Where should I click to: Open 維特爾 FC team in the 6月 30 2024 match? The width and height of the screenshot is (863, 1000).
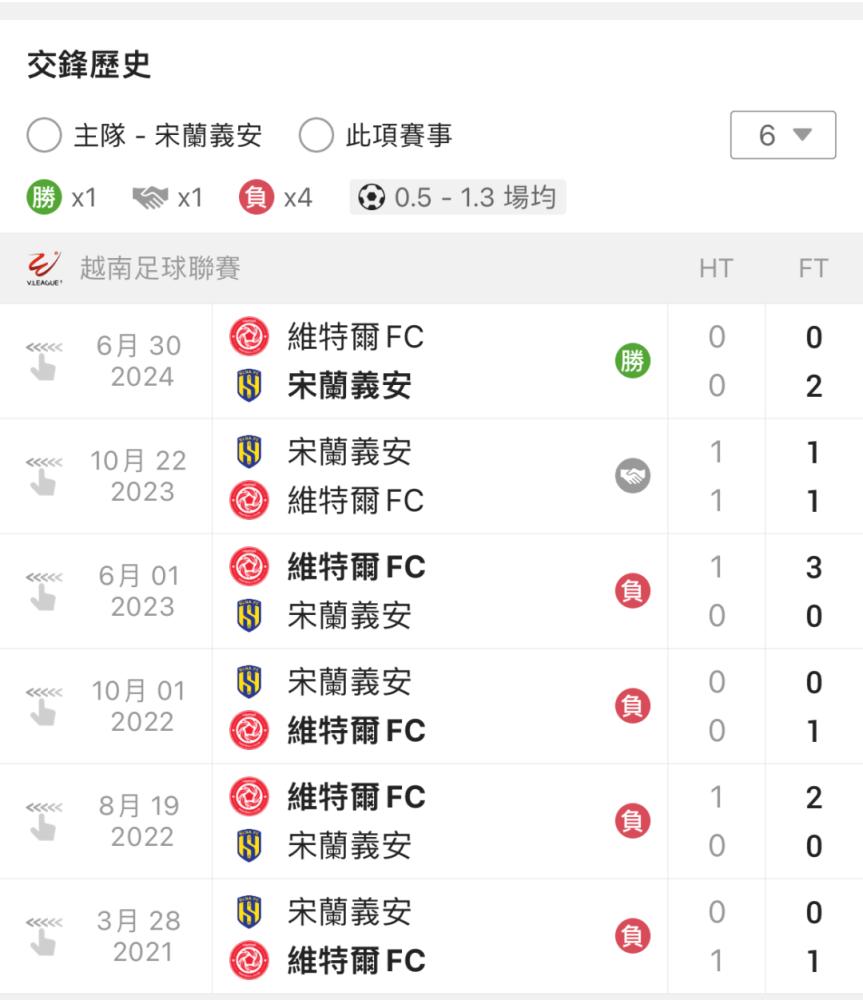coord(355,337)
